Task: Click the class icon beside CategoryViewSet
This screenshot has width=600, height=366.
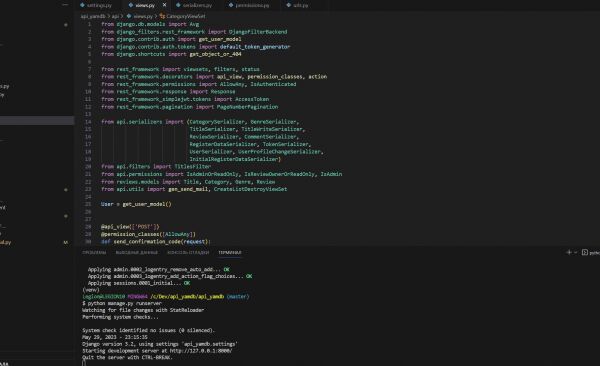Action: click(x=162, y=16)
